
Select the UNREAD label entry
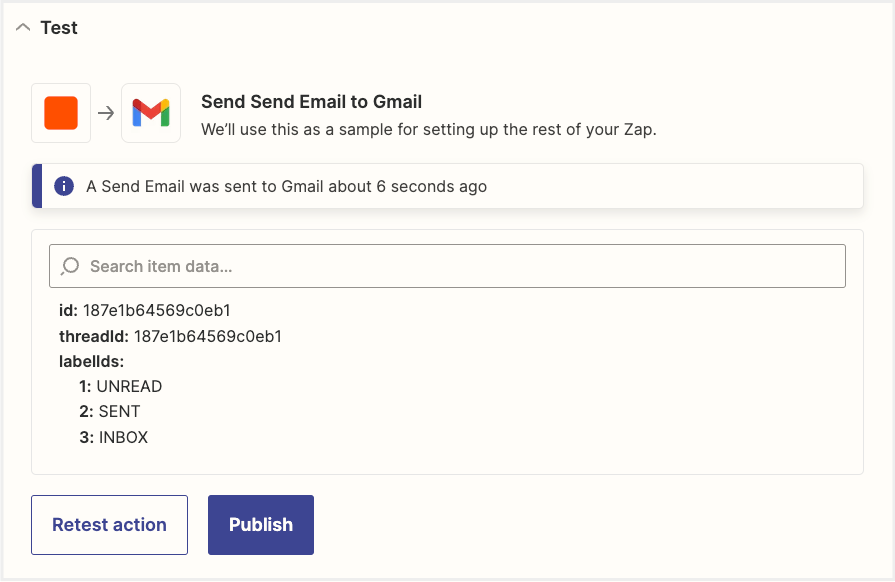(120, 386)
